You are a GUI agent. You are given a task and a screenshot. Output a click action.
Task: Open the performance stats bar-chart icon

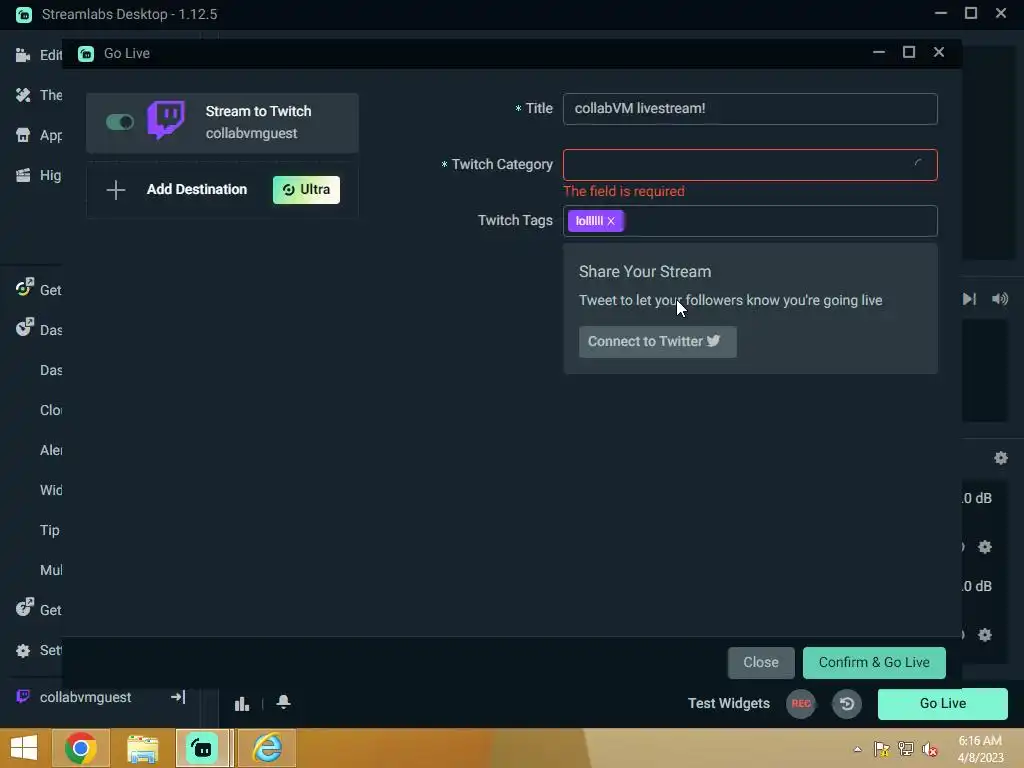coord(242,703)
